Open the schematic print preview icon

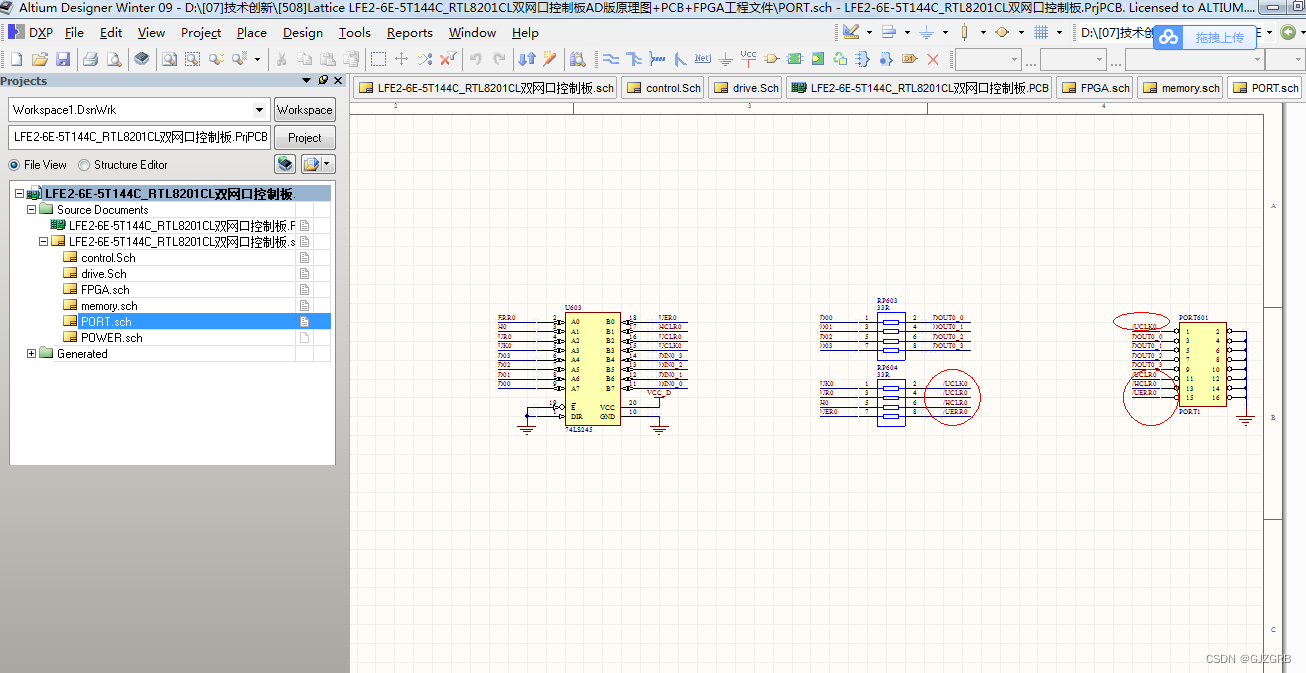click(x=113, y=59)
